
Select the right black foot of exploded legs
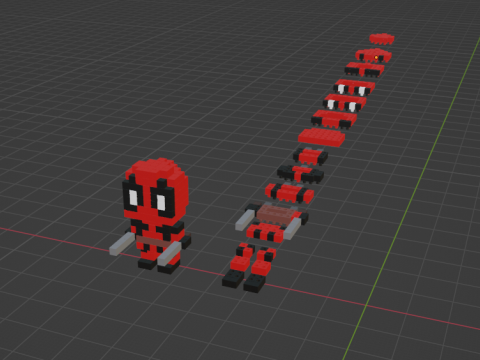254,283
